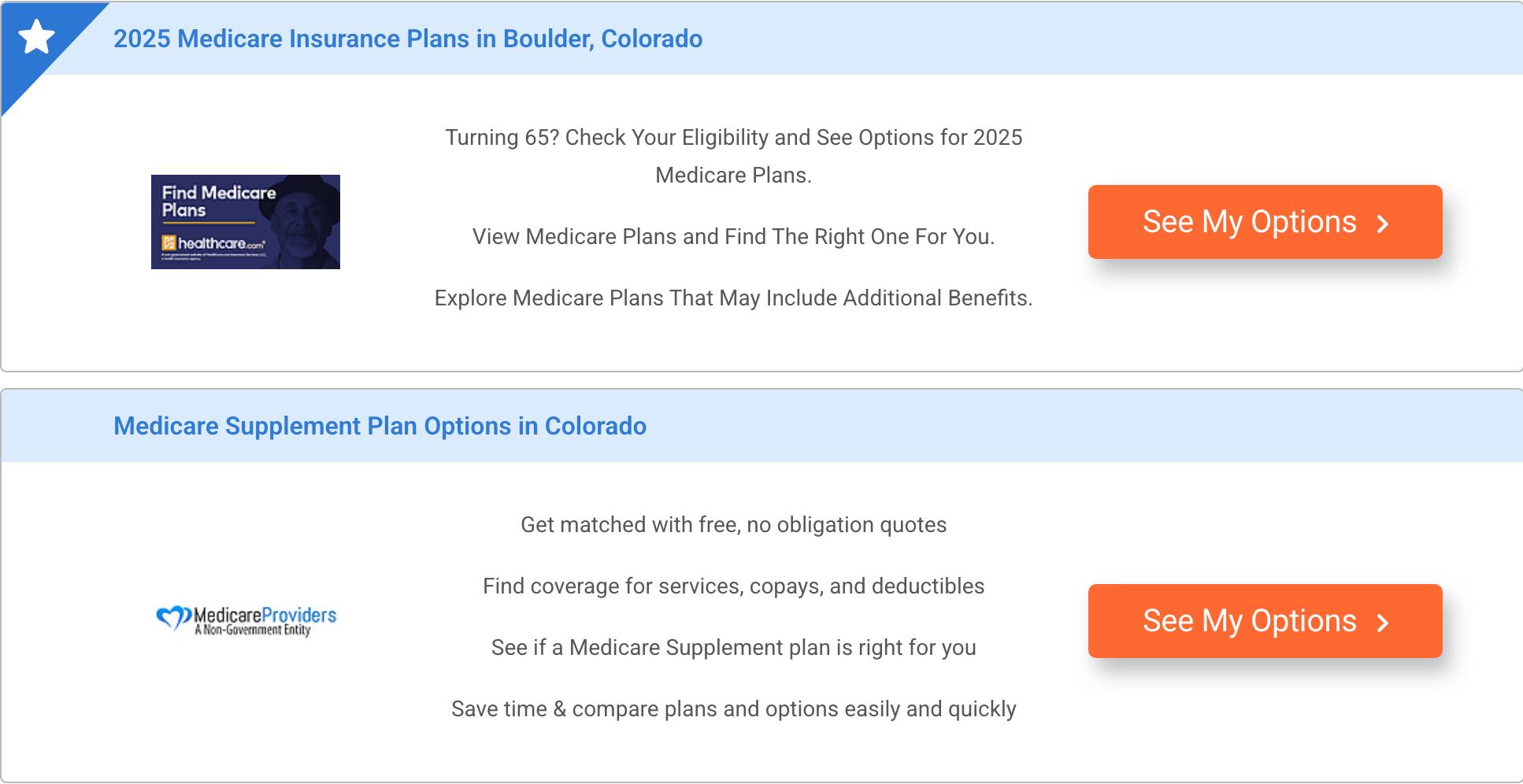Click See My Options for Boulder plans
The height and width of the screenshot is (784, 1523).
[x=1265, y=222]
